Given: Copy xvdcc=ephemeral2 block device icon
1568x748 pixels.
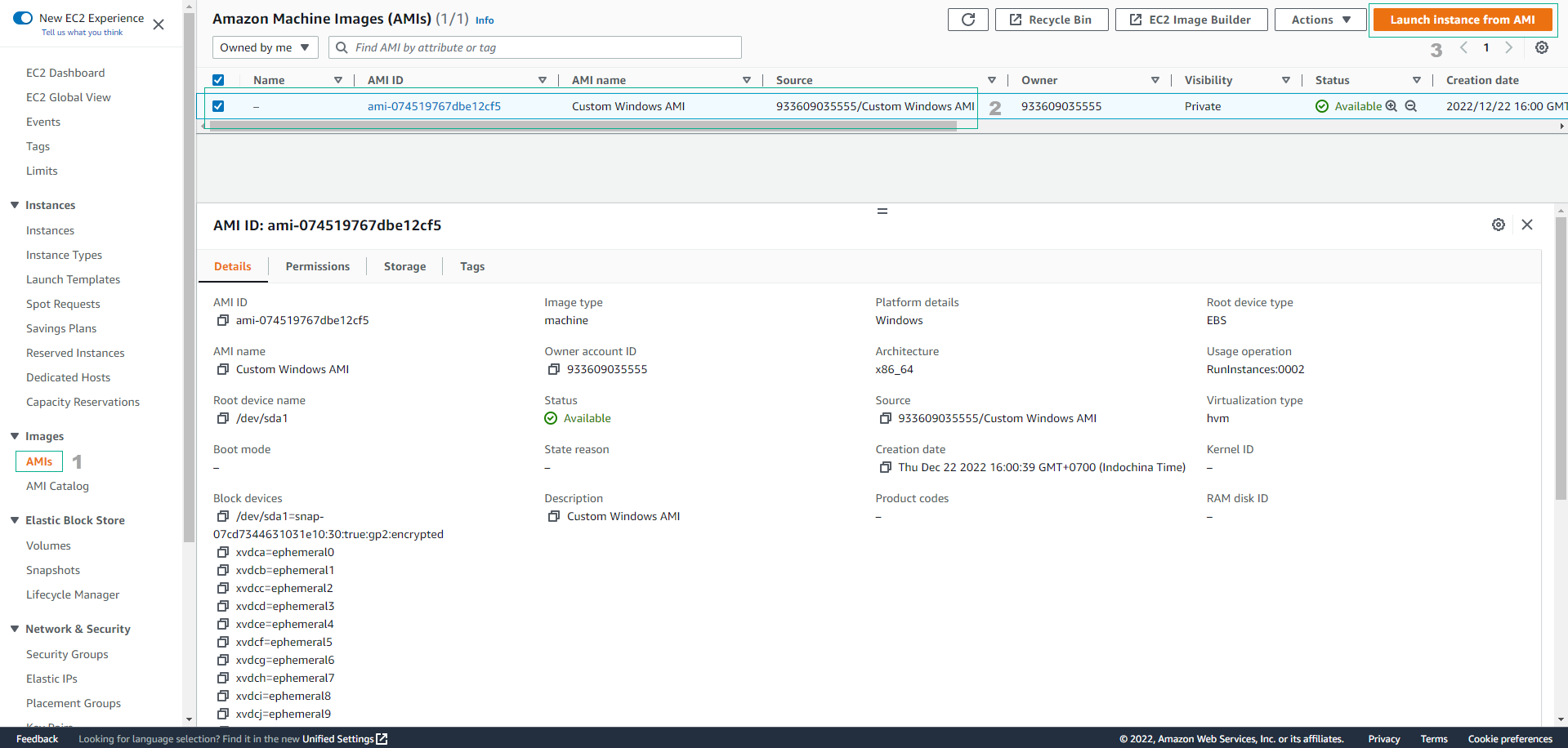Looking at the screenshot, I should click(222, 588).
